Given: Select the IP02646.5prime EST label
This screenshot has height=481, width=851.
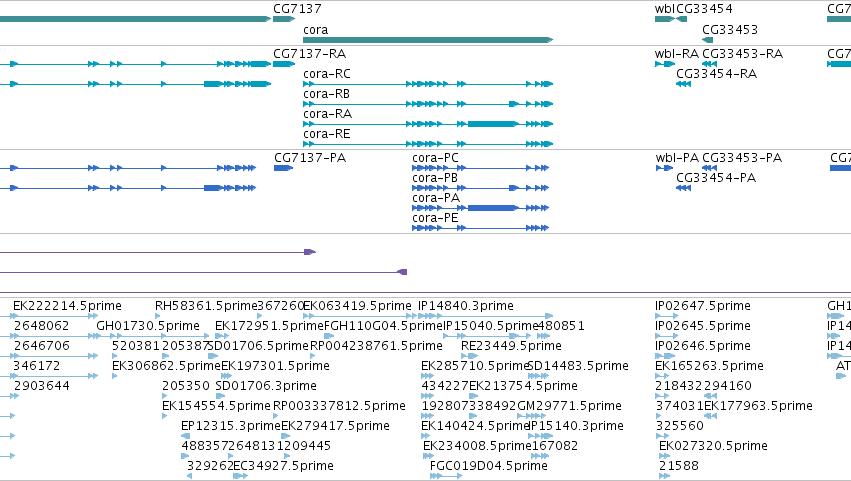Looking at the screenshot, I should 703,346.
